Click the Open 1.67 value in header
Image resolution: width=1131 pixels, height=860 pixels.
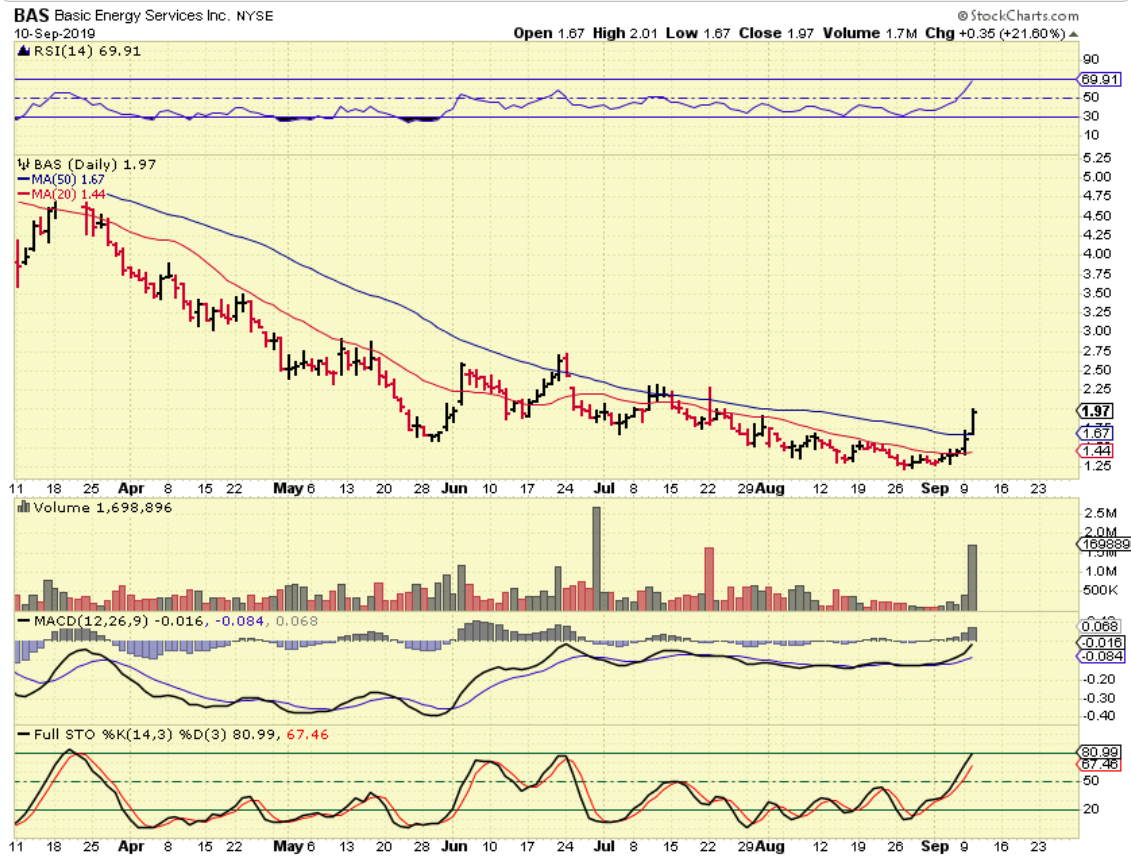[x=549, y=33]
